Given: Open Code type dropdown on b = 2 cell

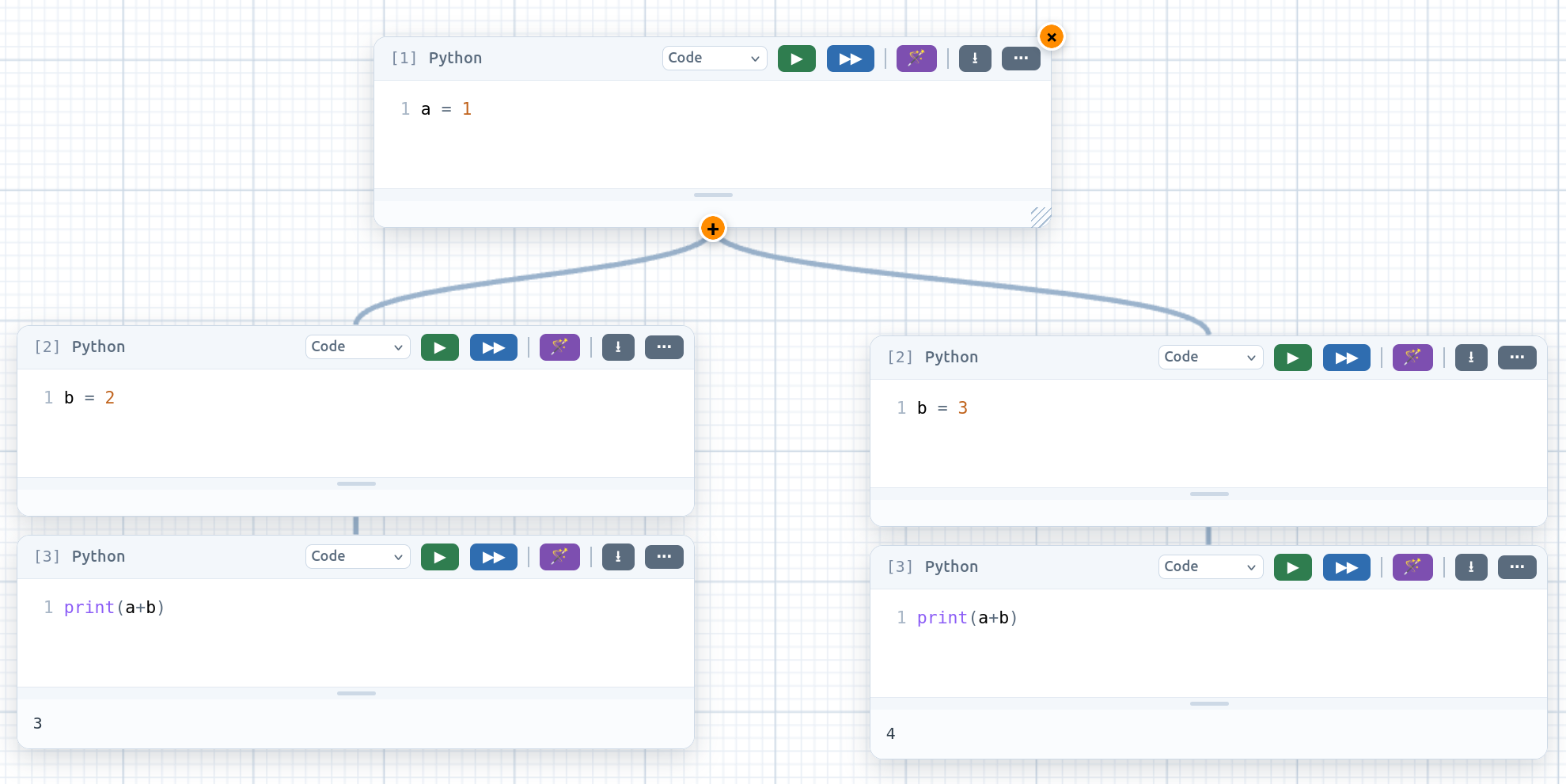Looking at the screenshot, I should (x=358, y=347).
